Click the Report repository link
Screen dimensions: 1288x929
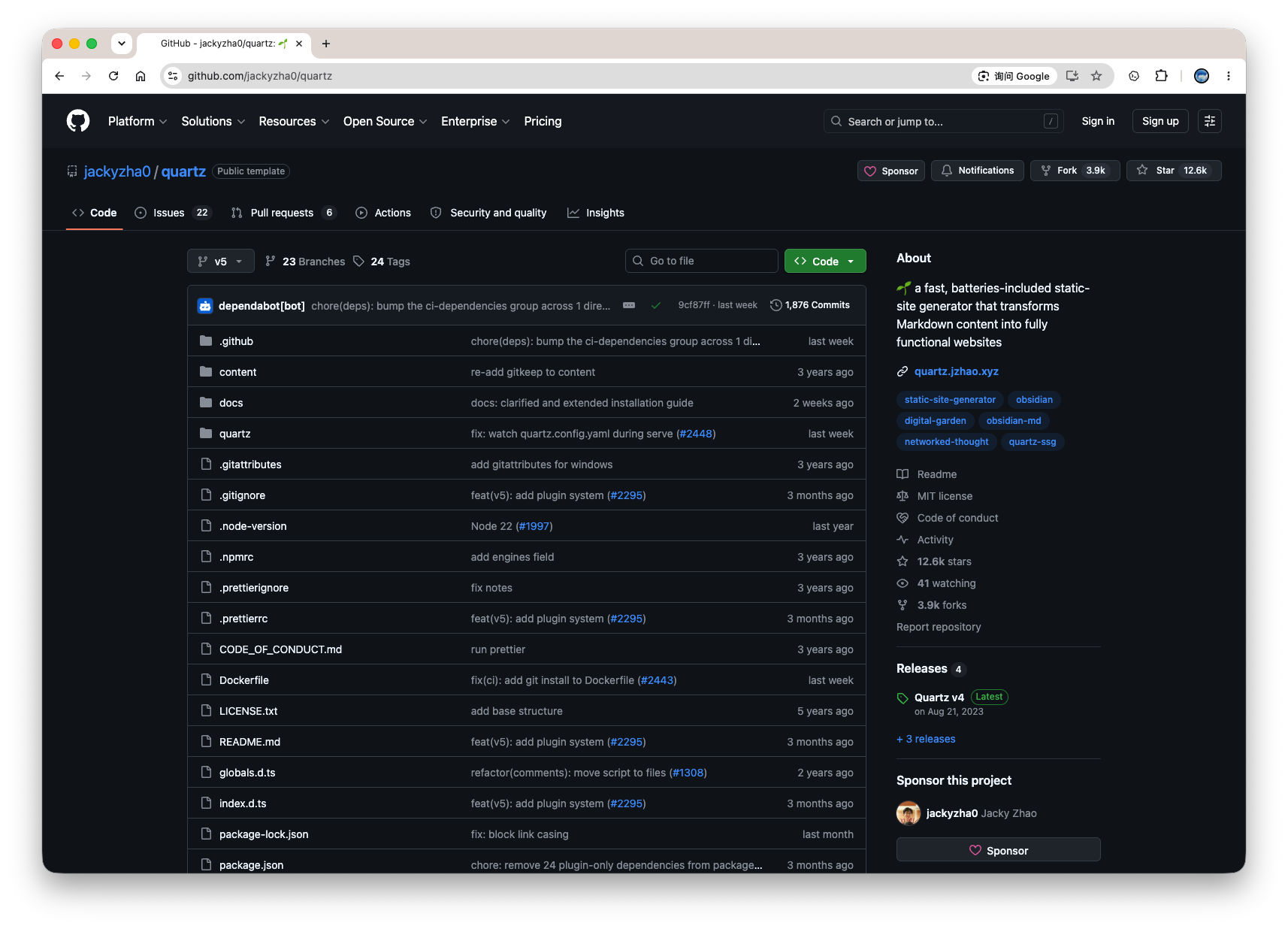click(939, 627)
